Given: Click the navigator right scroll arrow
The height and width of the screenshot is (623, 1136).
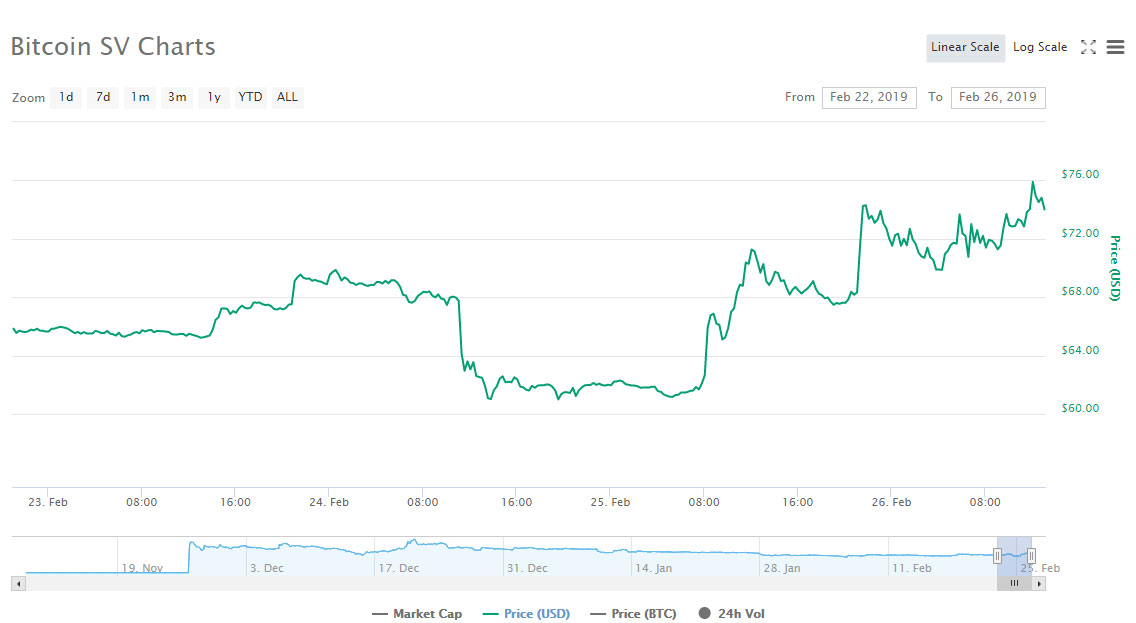Looking at the screenshot, I should (1039, 583).
